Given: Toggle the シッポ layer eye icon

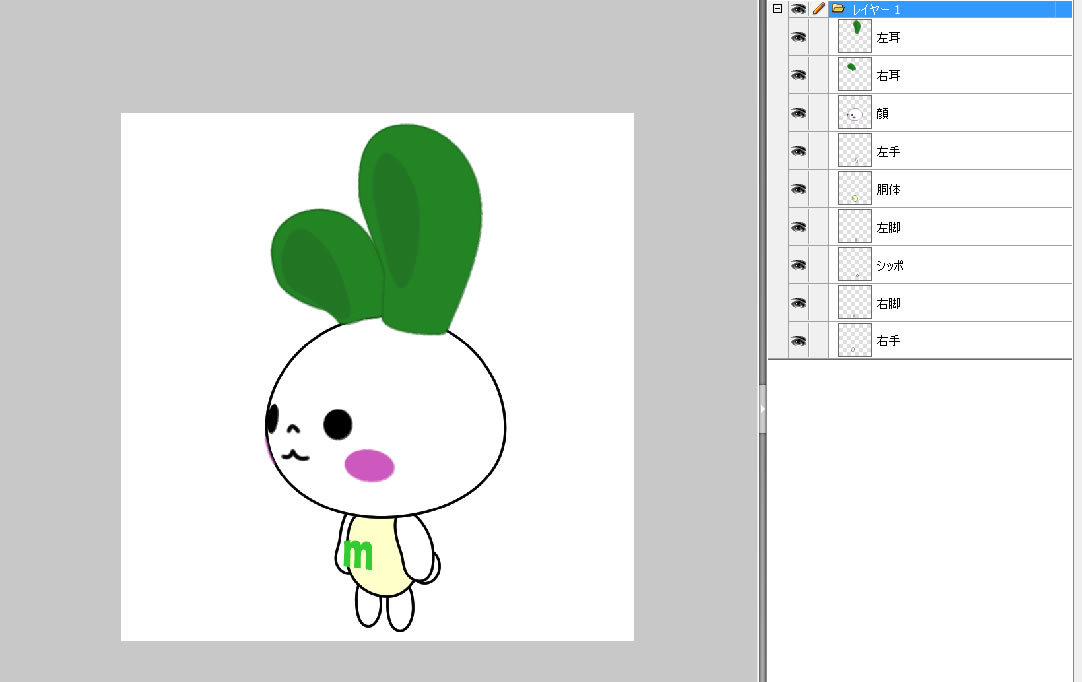Looking at the screenshot, I should [x=798, y=265].
